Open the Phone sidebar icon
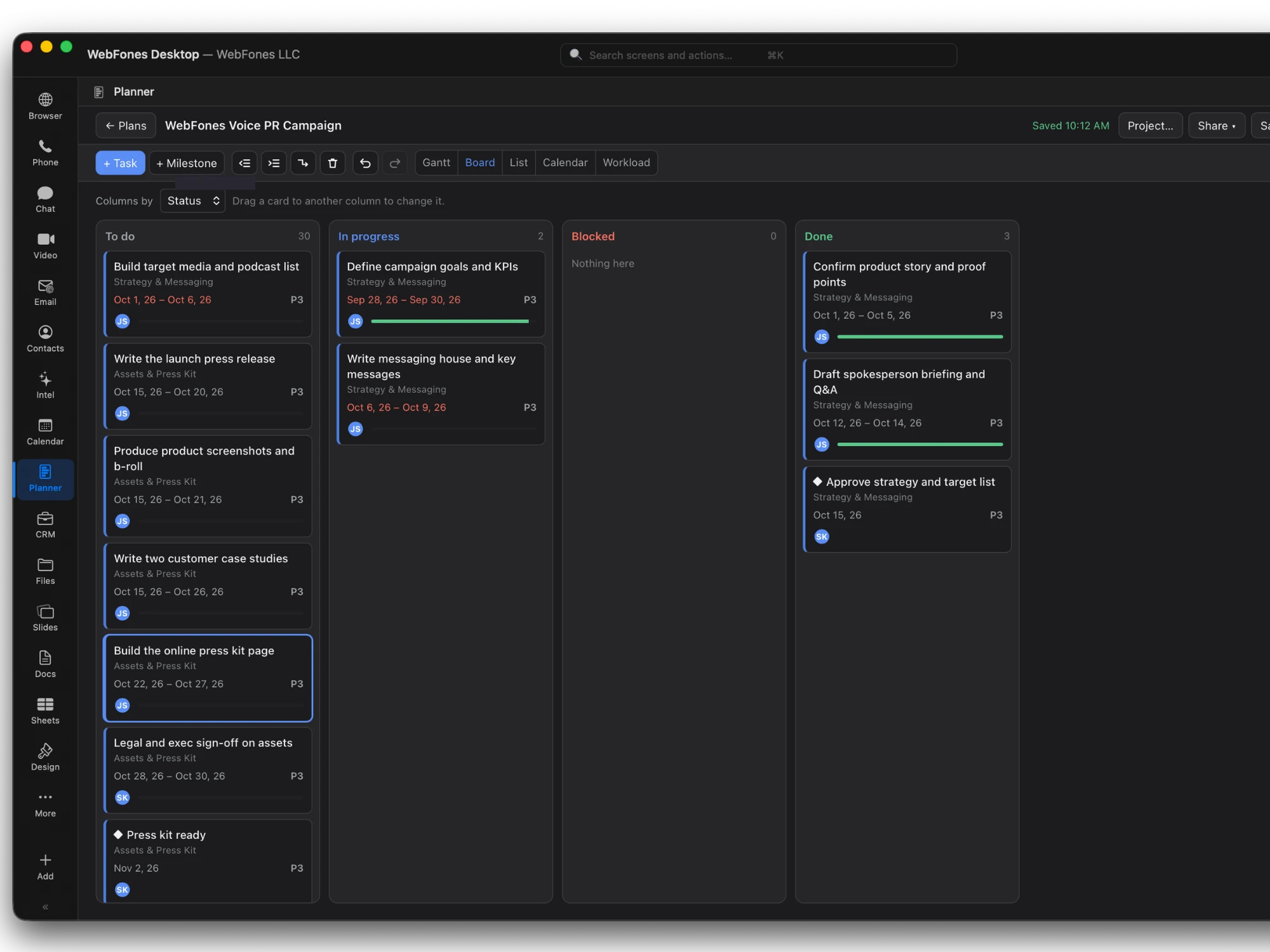 [x=45, y=153]
